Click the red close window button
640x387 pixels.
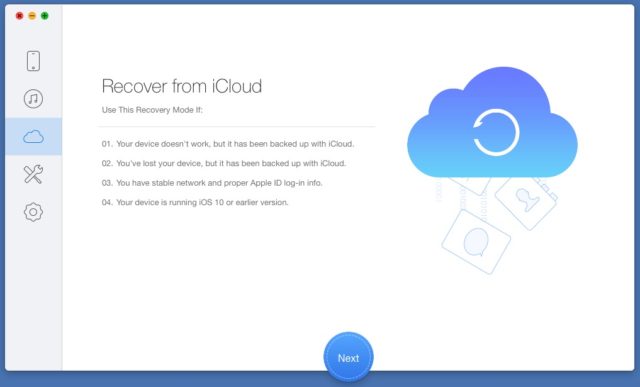tap(19, 16)
